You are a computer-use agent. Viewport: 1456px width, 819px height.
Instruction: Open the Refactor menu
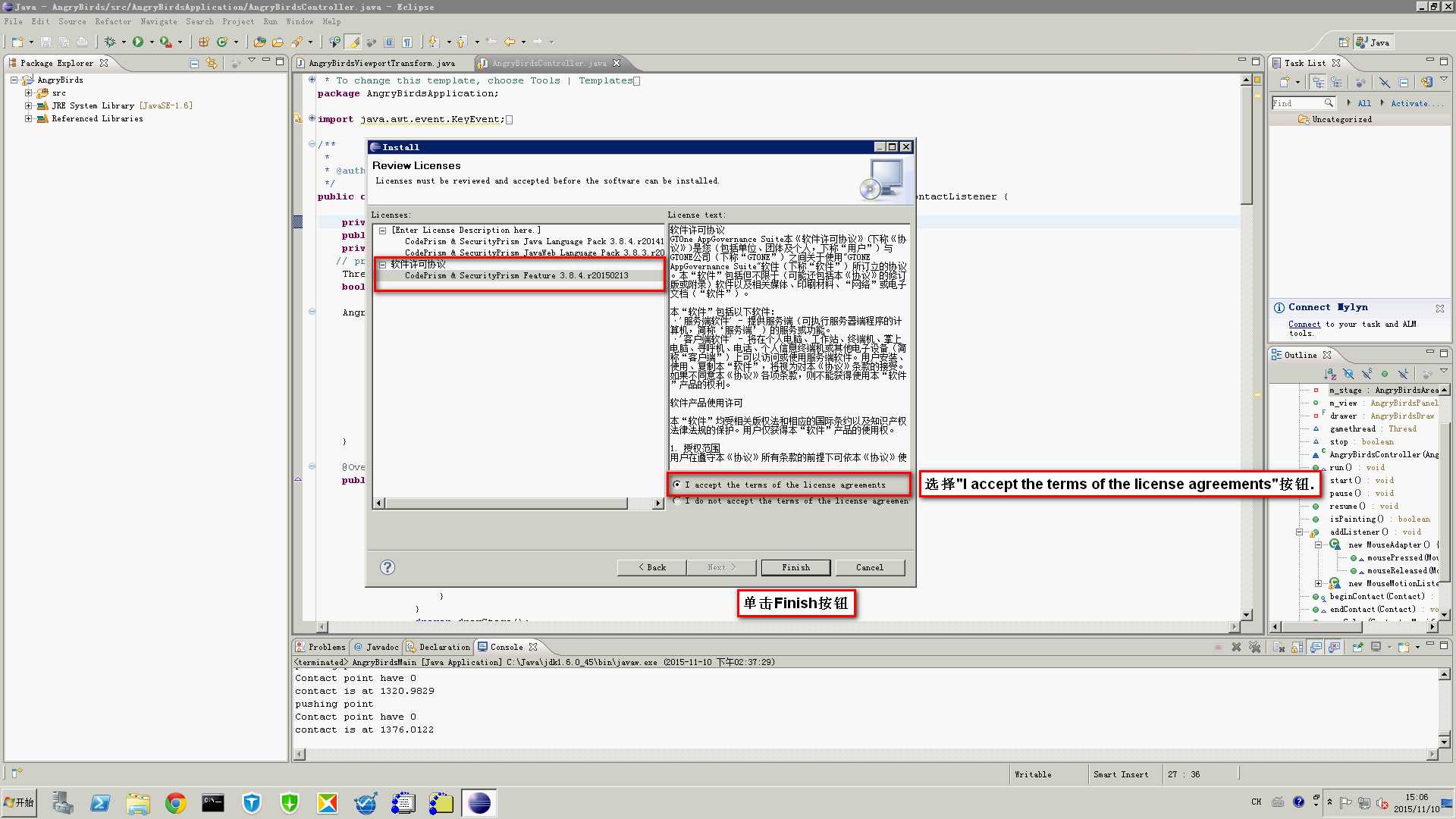tap(113, 21)
